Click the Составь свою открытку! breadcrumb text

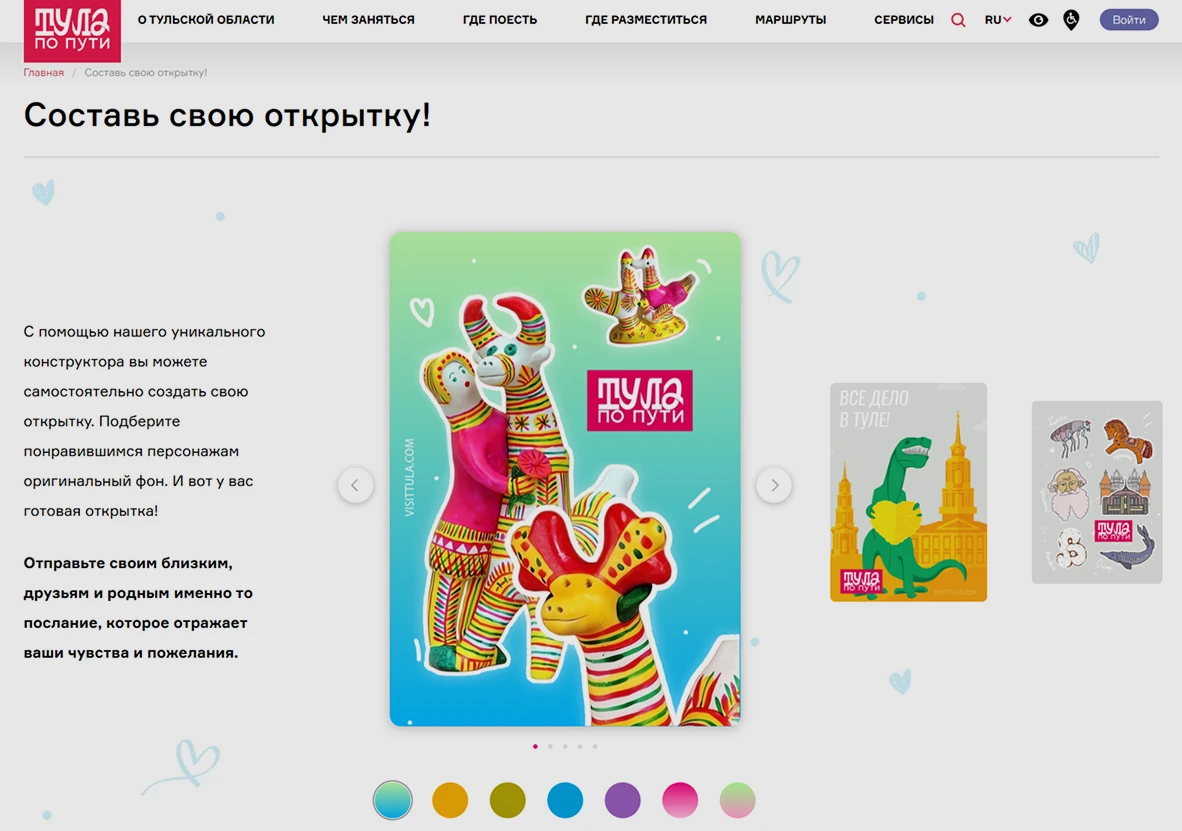point(145,72)
